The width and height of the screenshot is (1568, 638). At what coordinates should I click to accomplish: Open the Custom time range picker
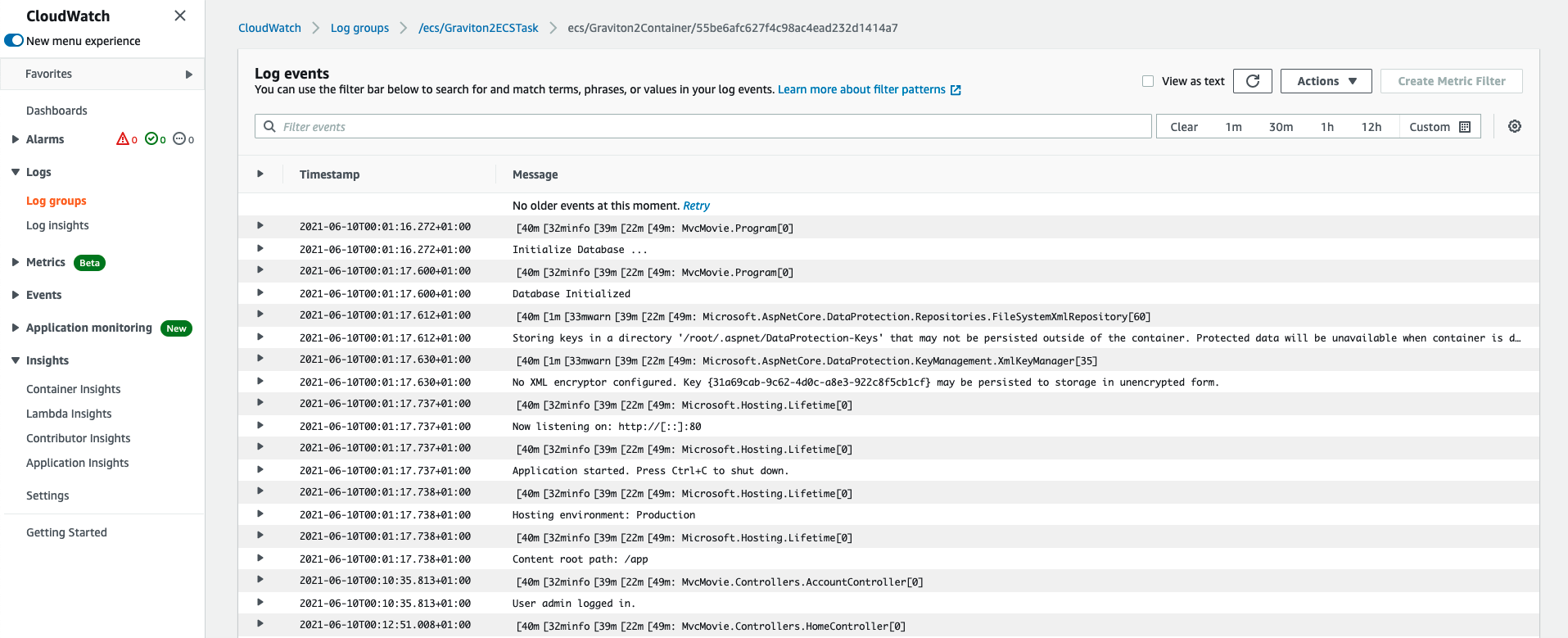[1440, 127]
